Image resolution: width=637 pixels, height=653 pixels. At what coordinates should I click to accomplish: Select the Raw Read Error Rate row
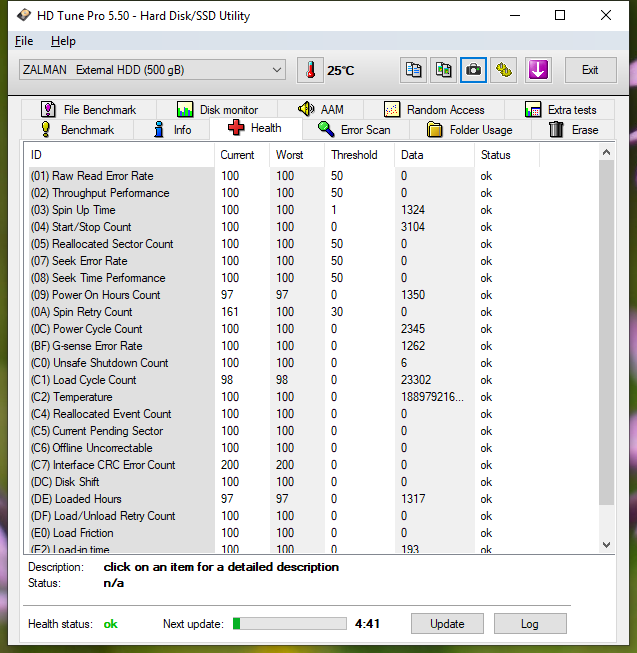point(283,176)
